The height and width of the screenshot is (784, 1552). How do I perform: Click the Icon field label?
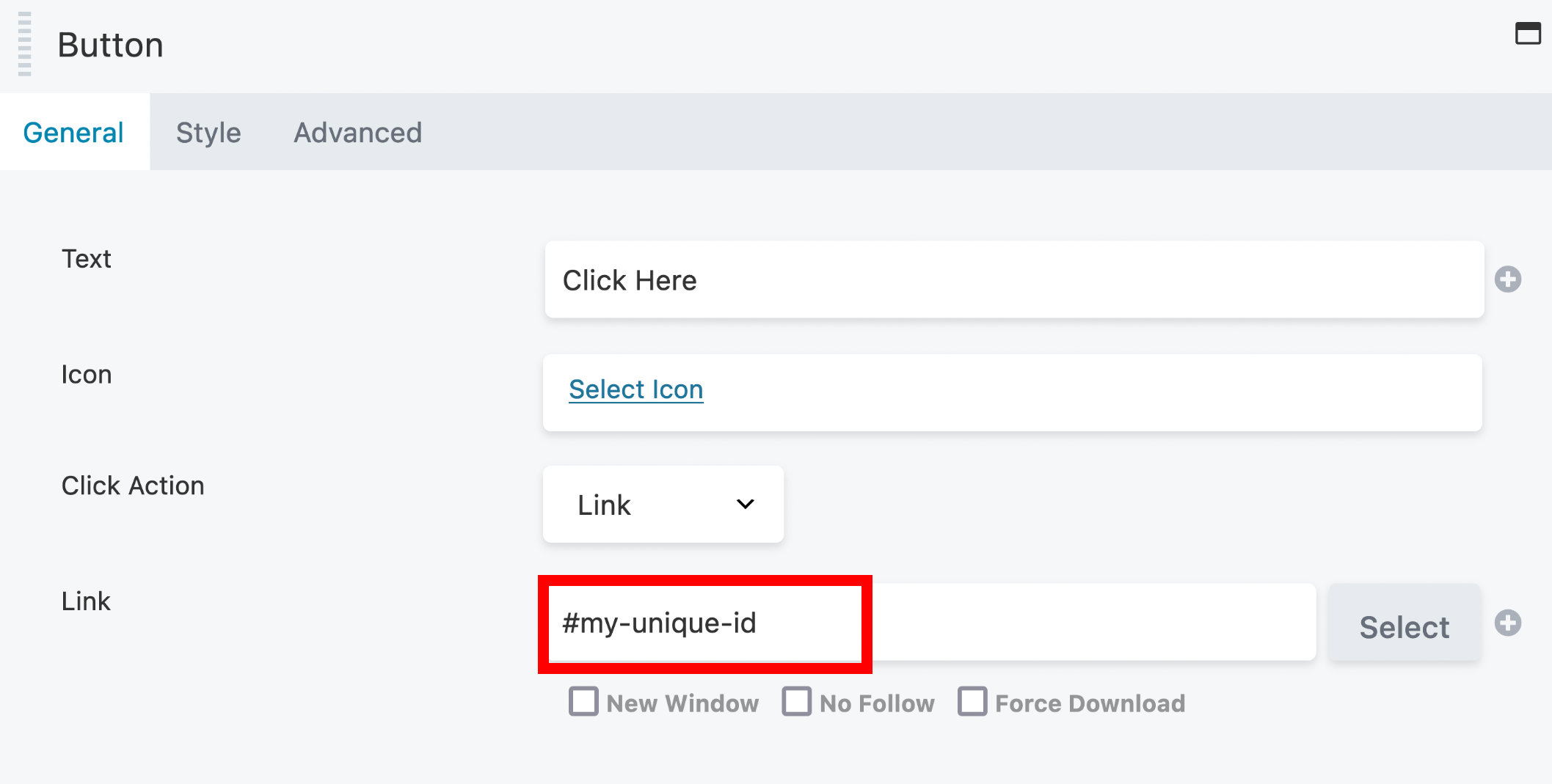click(x=87, y=375)
